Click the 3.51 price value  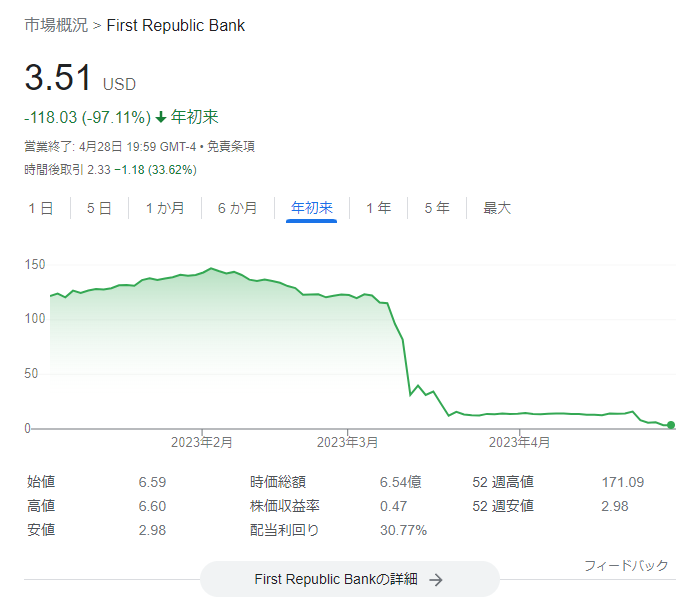[58, 78]
